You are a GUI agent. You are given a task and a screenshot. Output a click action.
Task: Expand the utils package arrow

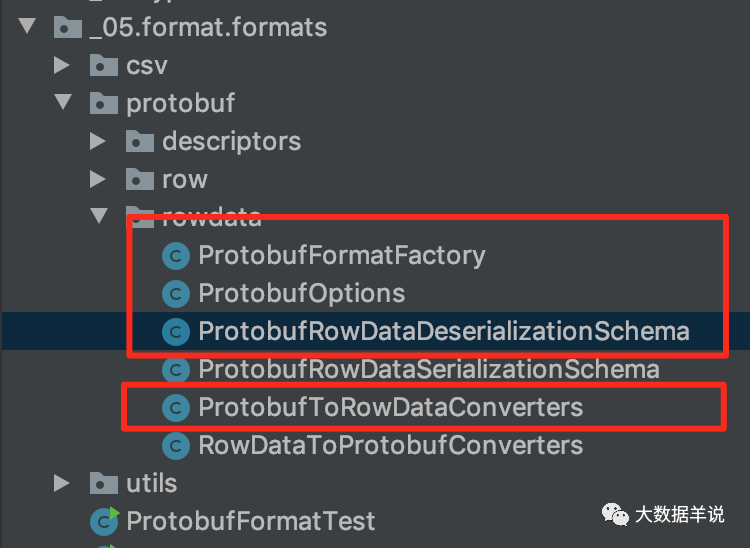62,483
